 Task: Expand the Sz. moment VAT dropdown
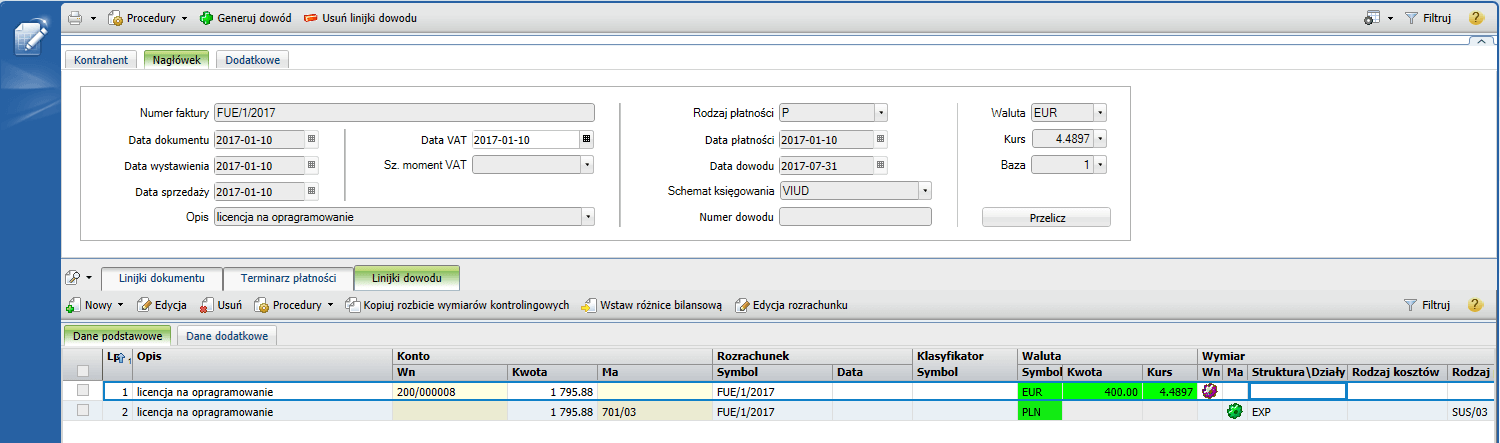[587, 165]
